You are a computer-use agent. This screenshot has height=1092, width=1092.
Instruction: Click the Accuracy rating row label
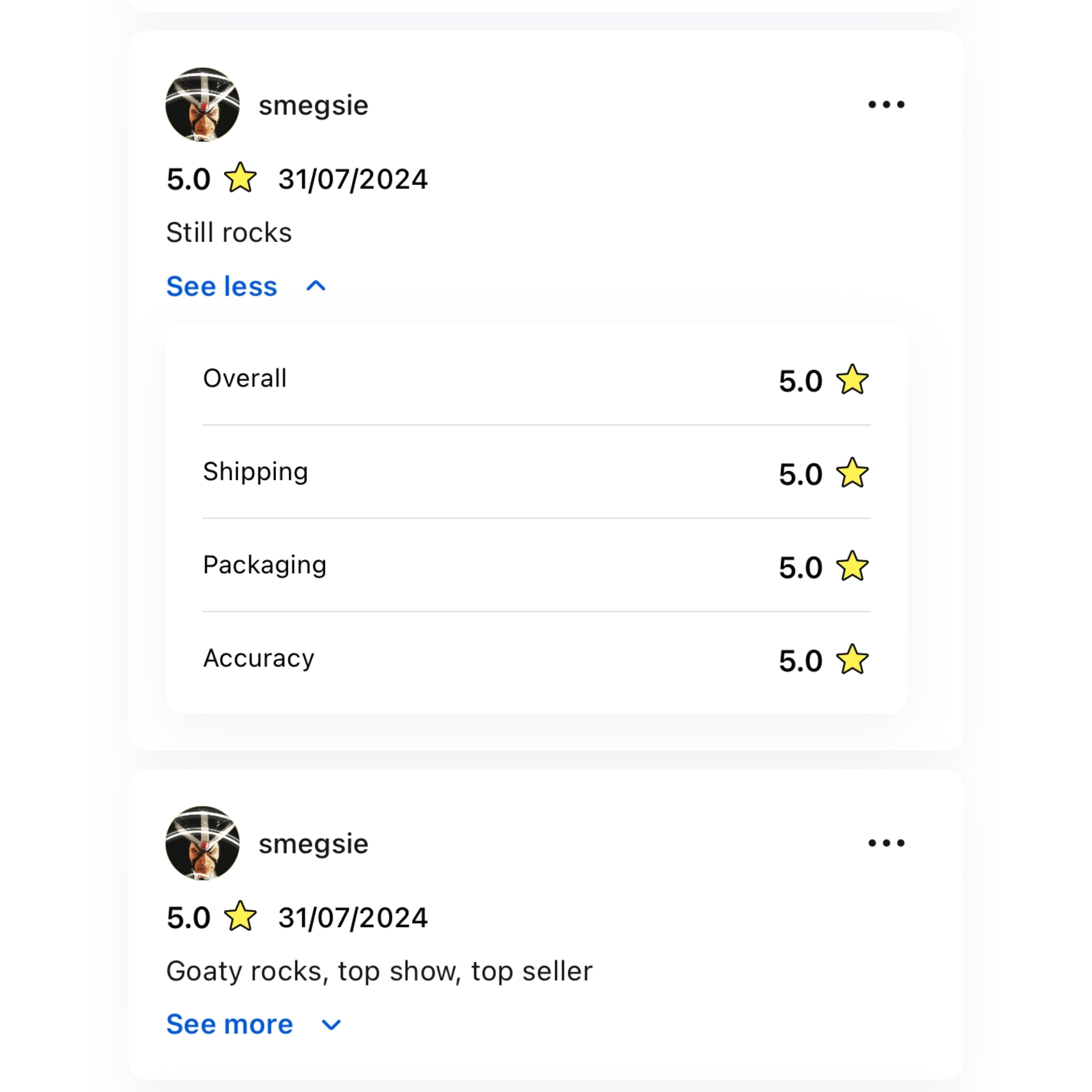(258, 659)
